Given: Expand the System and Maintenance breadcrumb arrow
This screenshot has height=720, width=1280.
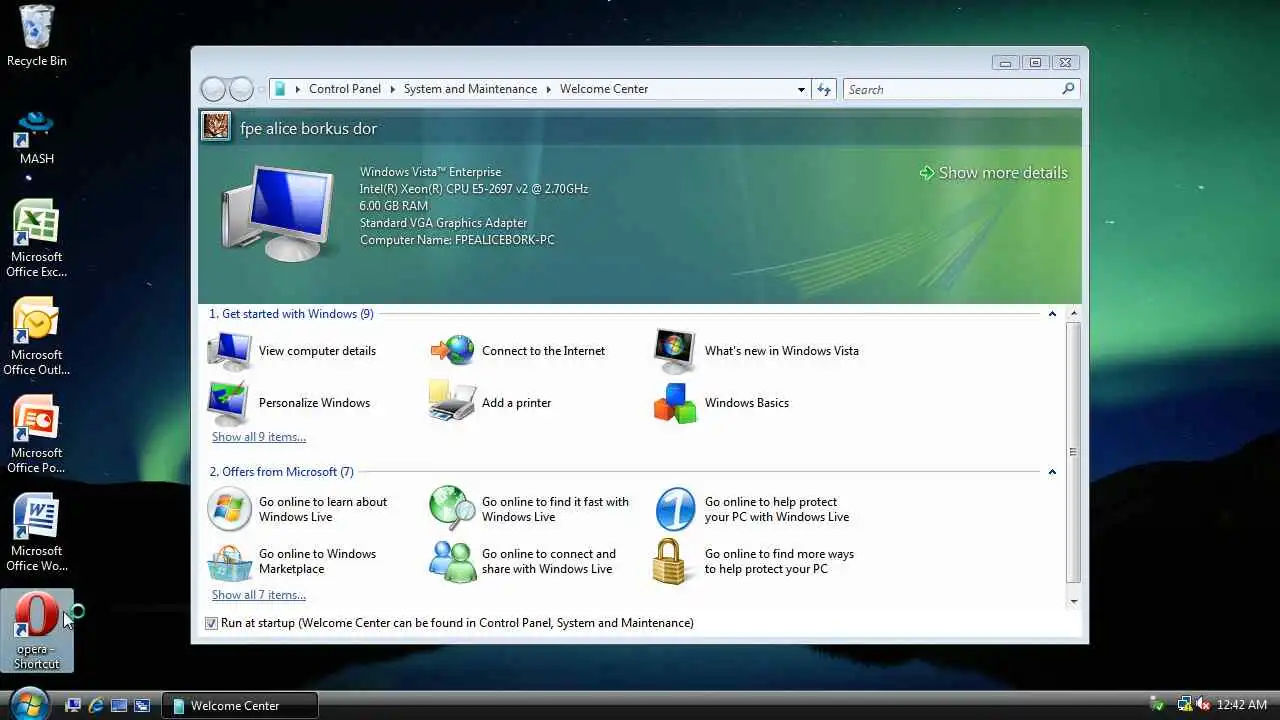Looking at the screenshot, I should 548,89.
